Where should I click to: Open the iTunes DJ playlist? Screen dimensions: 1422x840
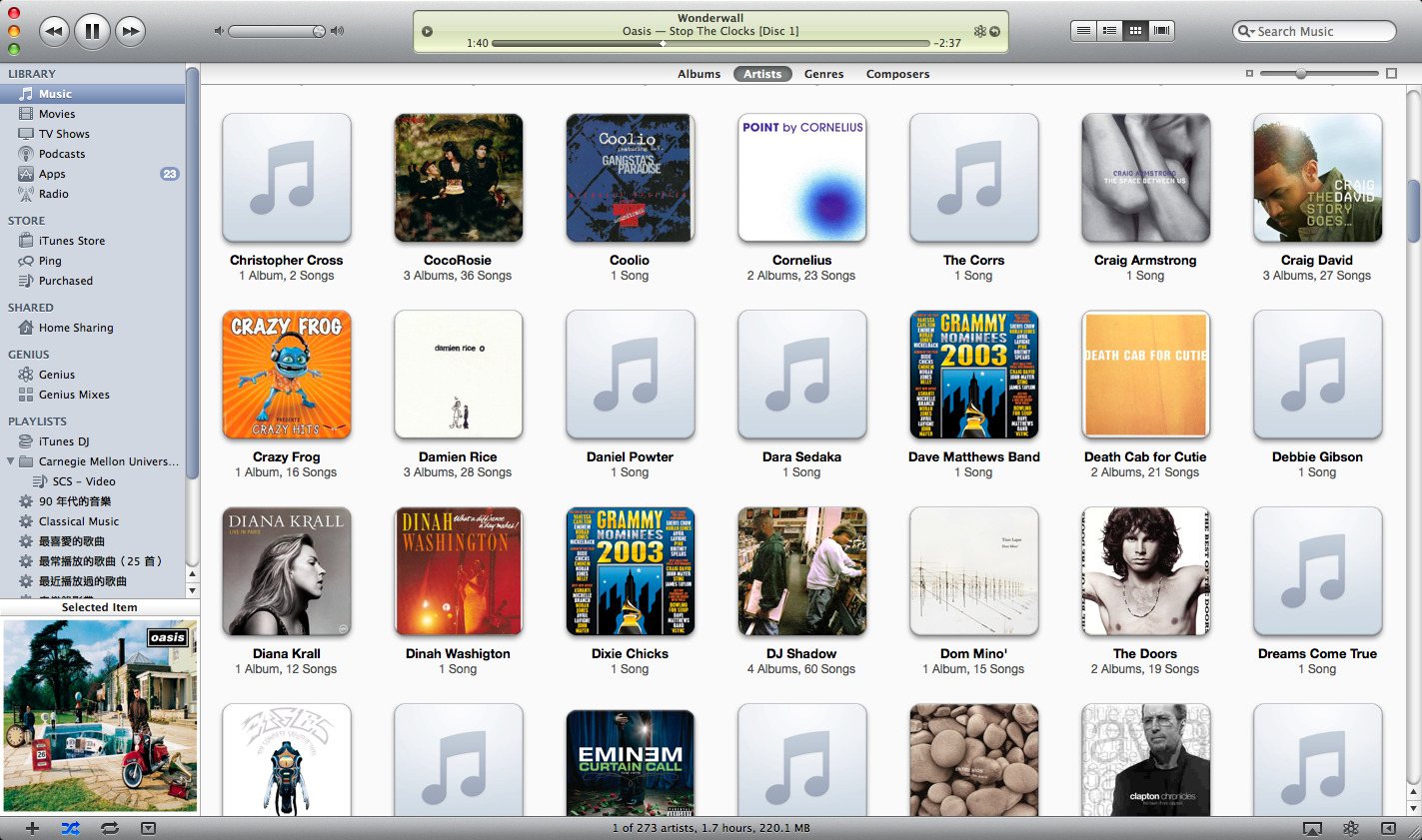pyautogui.click(x=92, y=441)
